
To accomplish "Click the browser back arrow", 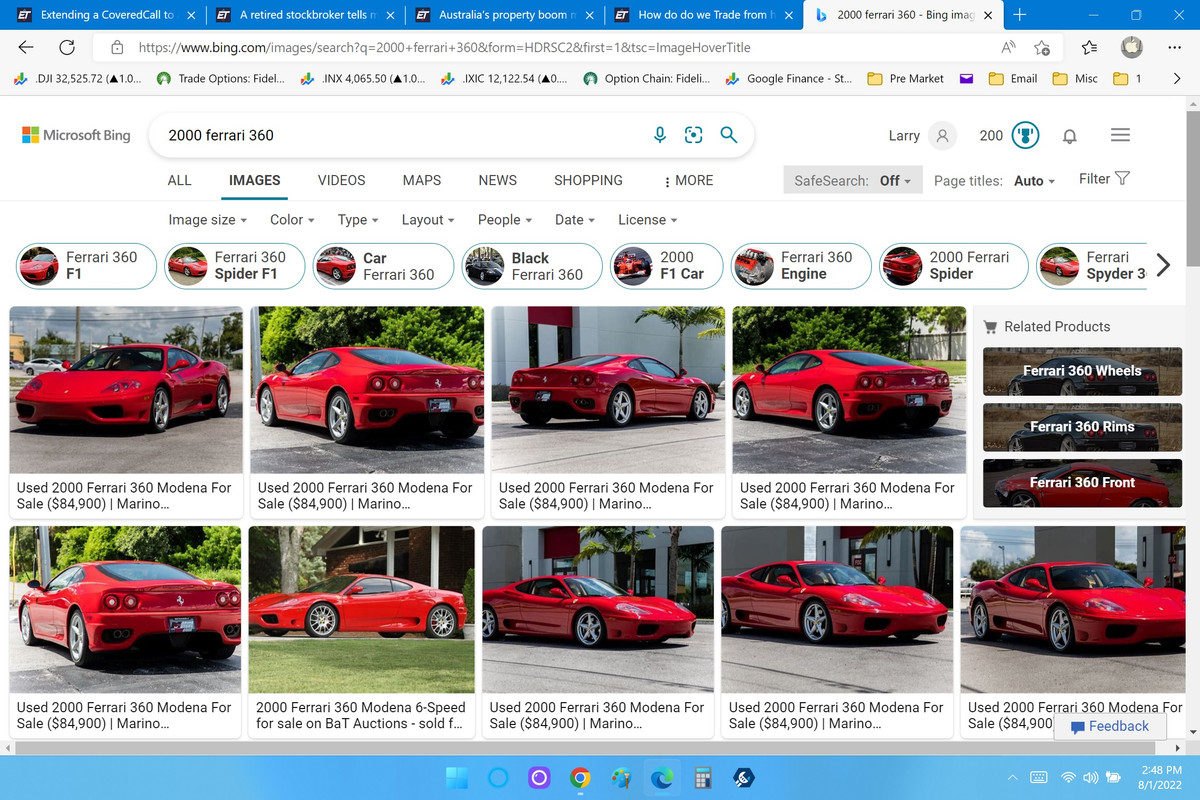I will point(27,47).
